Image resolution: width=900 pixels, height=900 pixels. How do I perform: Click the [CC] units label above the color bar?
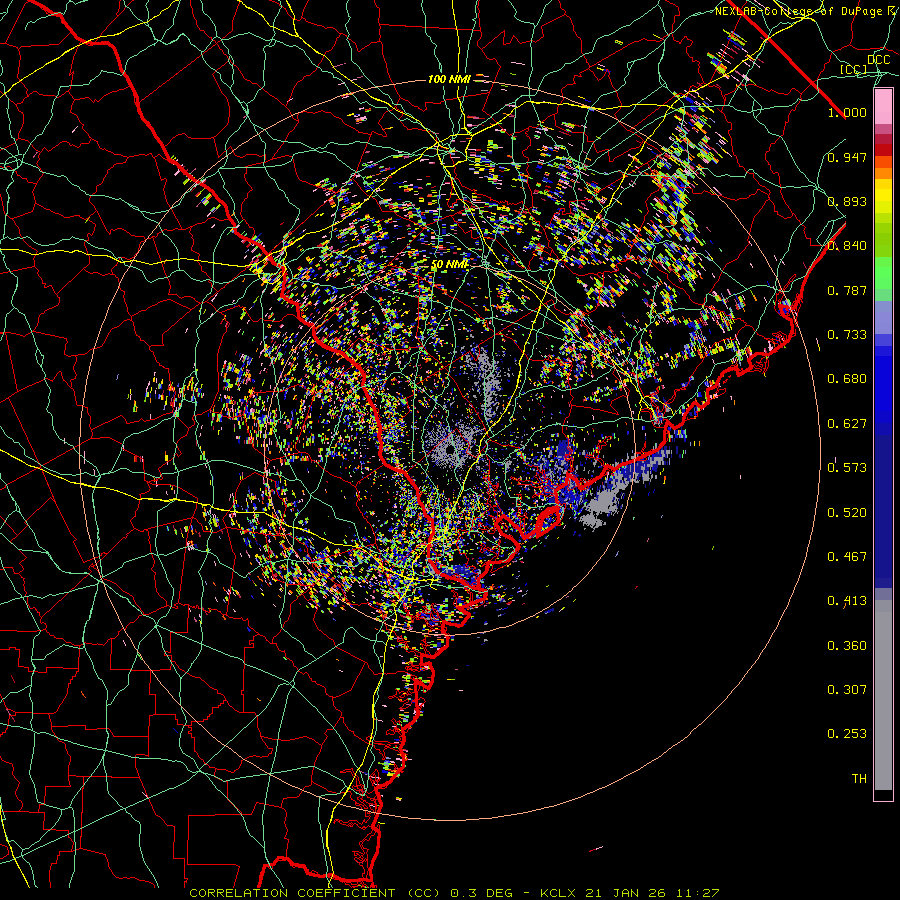pyautogui.click(x=854, y=69)
